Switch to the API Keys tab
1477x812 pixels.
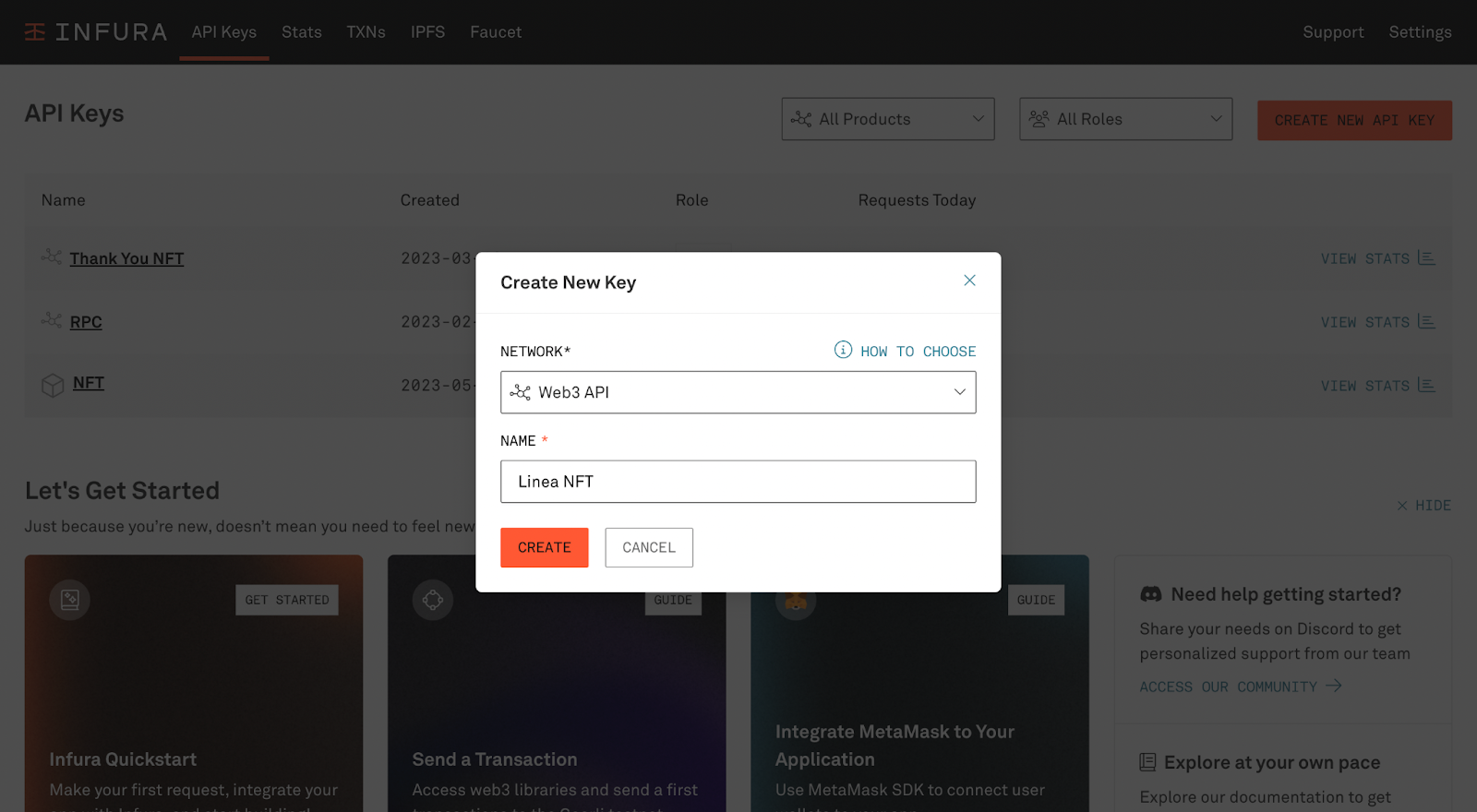click(x=224, y=32)
